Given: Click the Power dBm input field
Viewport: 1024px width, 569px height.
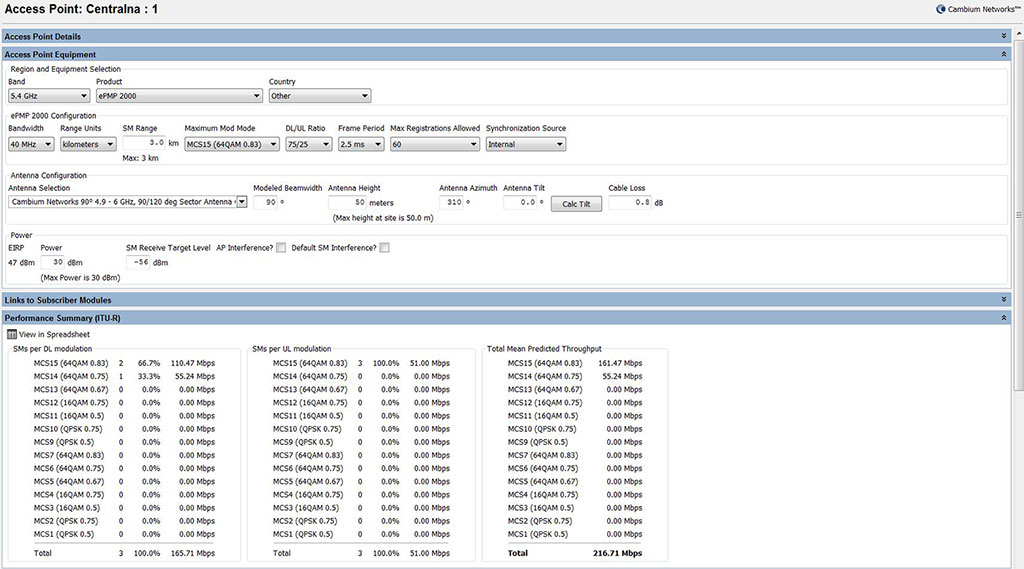Looking at the screenshot, I should coord(52,263).
